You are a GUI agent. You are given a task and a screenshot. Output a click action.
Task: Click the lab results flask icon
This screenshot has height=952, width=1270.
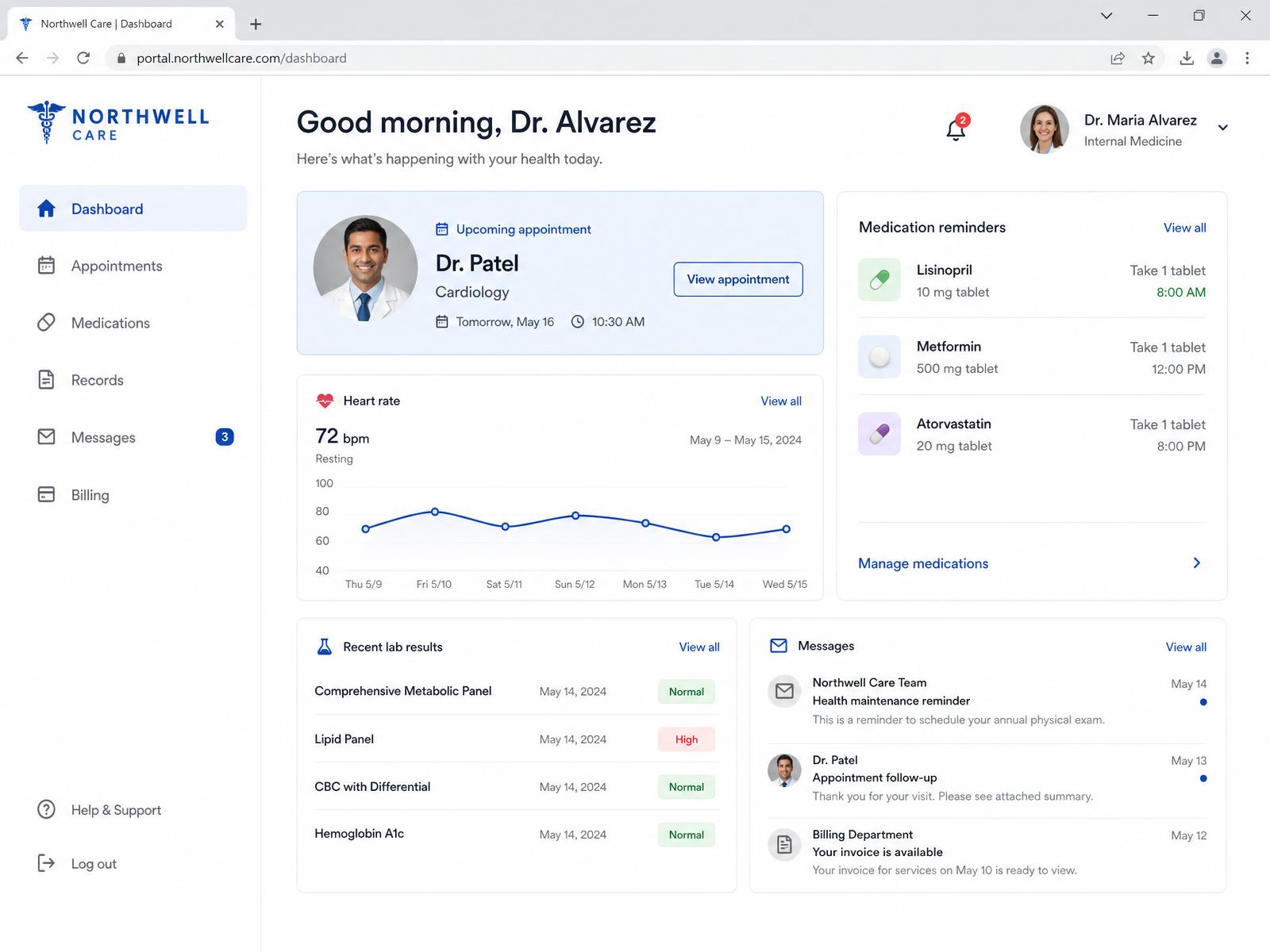point(324,647)
